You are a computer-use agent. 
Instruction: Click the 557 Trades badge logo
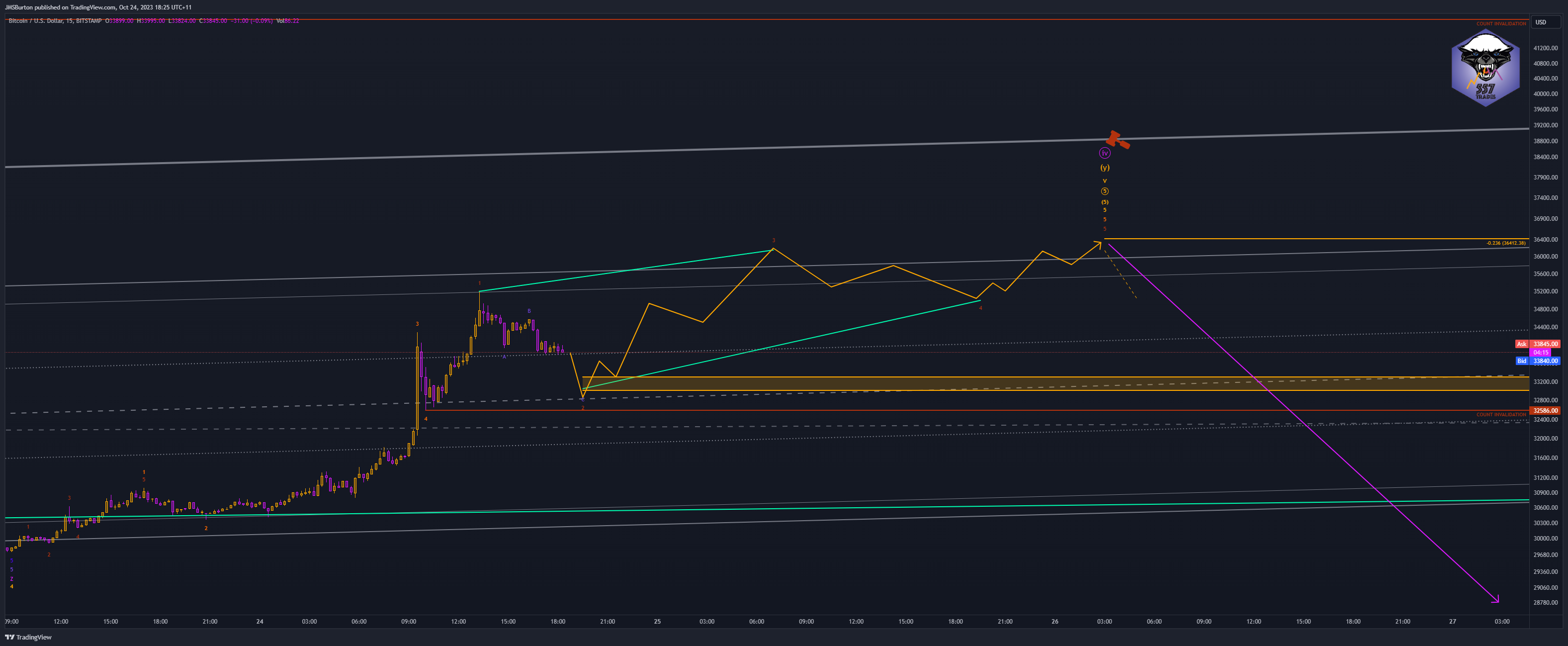[1485, 68]
